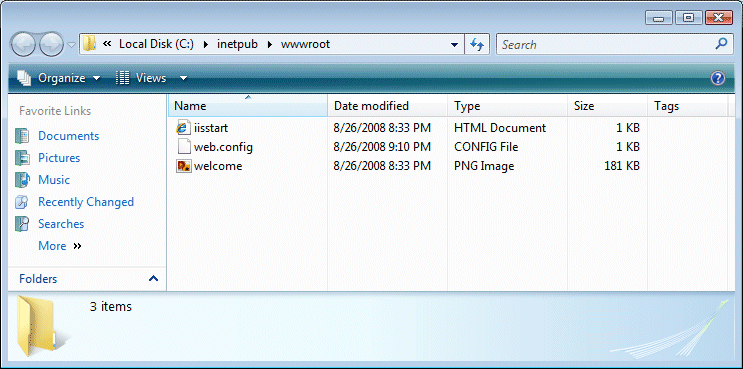Viewport: 743px width, 369px height.
Task: Click the Documents favorite link
Action: pos(69,136)
